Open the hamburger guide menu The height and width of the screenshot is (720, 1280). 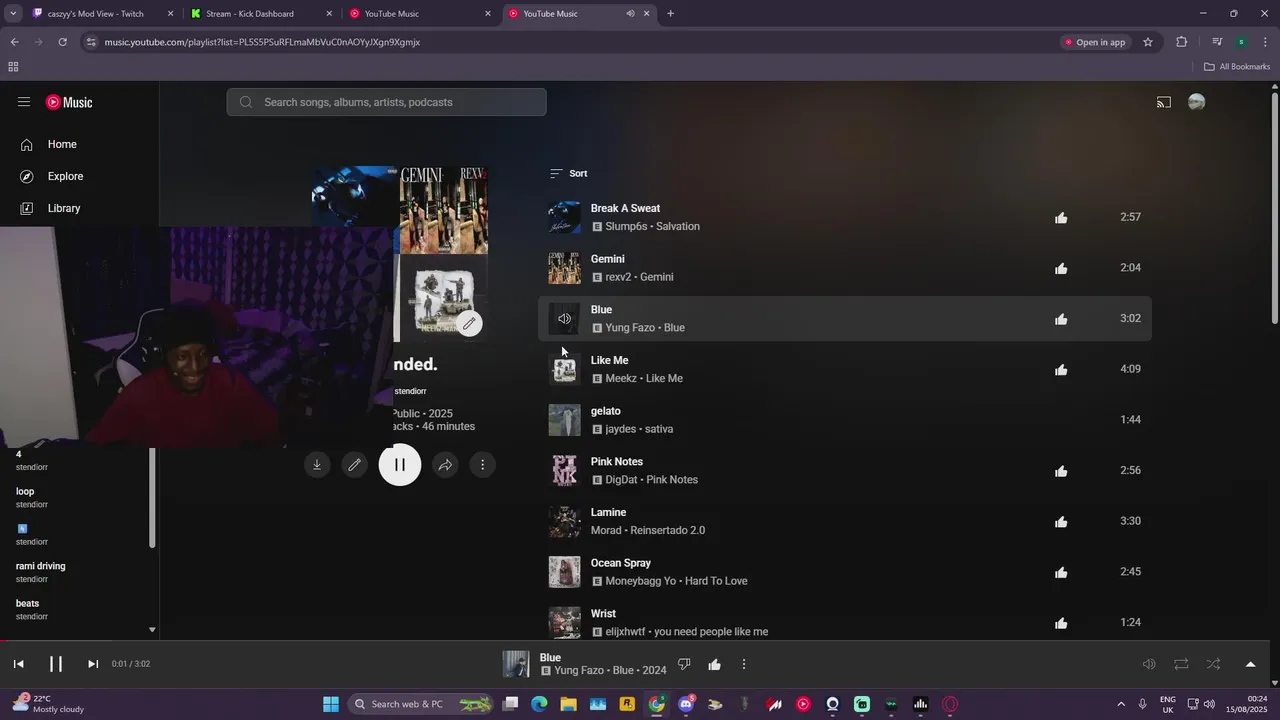click(x=24, y=102)
